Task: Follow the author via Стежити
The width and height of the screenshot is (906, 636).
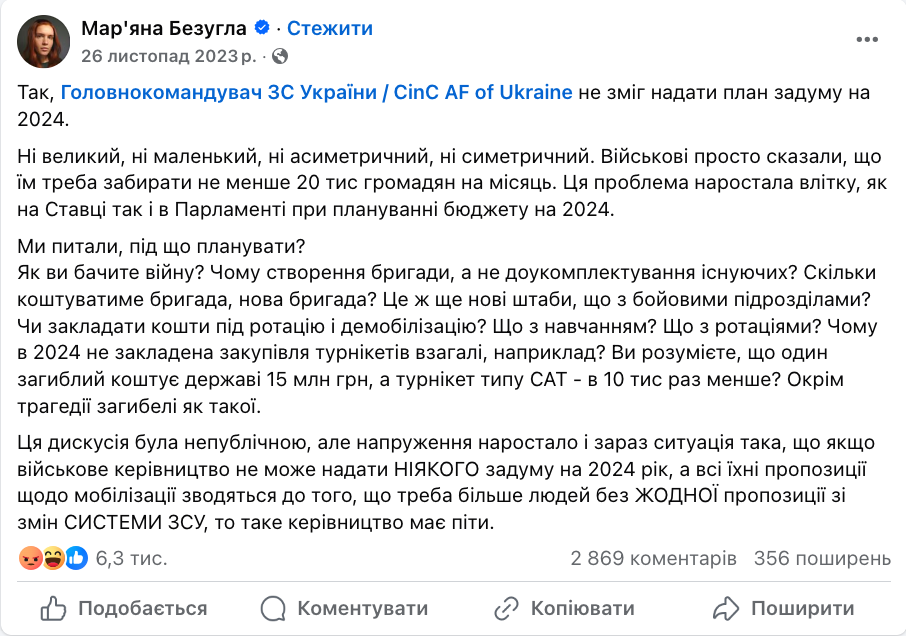Action: tap(330, 29)
